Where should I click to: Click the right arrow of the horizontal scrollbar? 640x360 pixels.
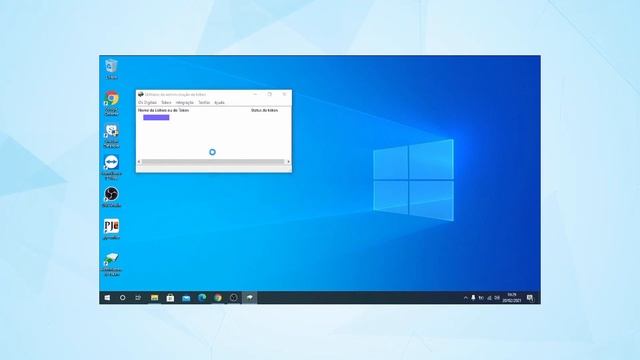(289, 162)
